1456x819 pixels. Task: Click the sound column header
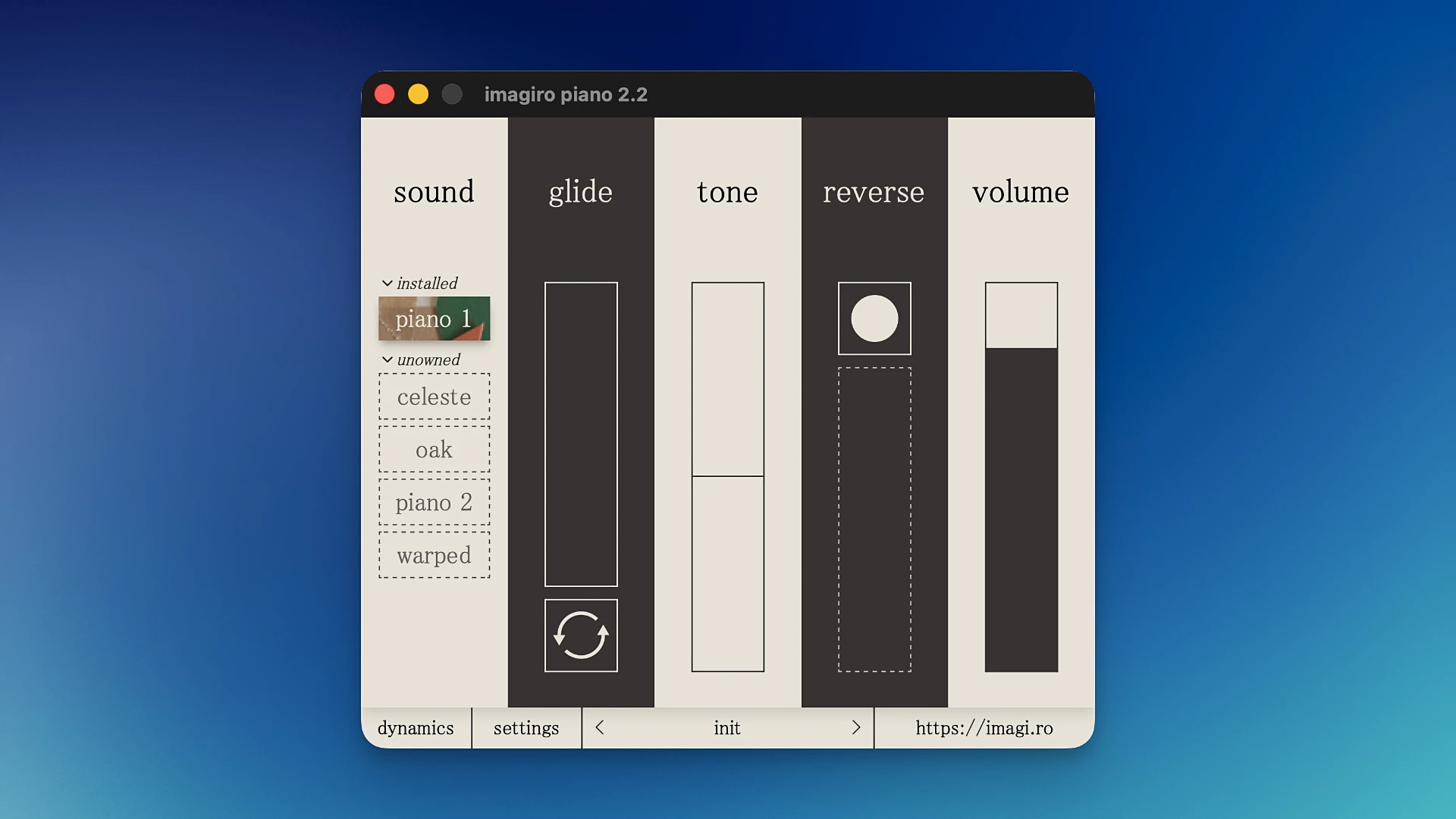[434, 192]
